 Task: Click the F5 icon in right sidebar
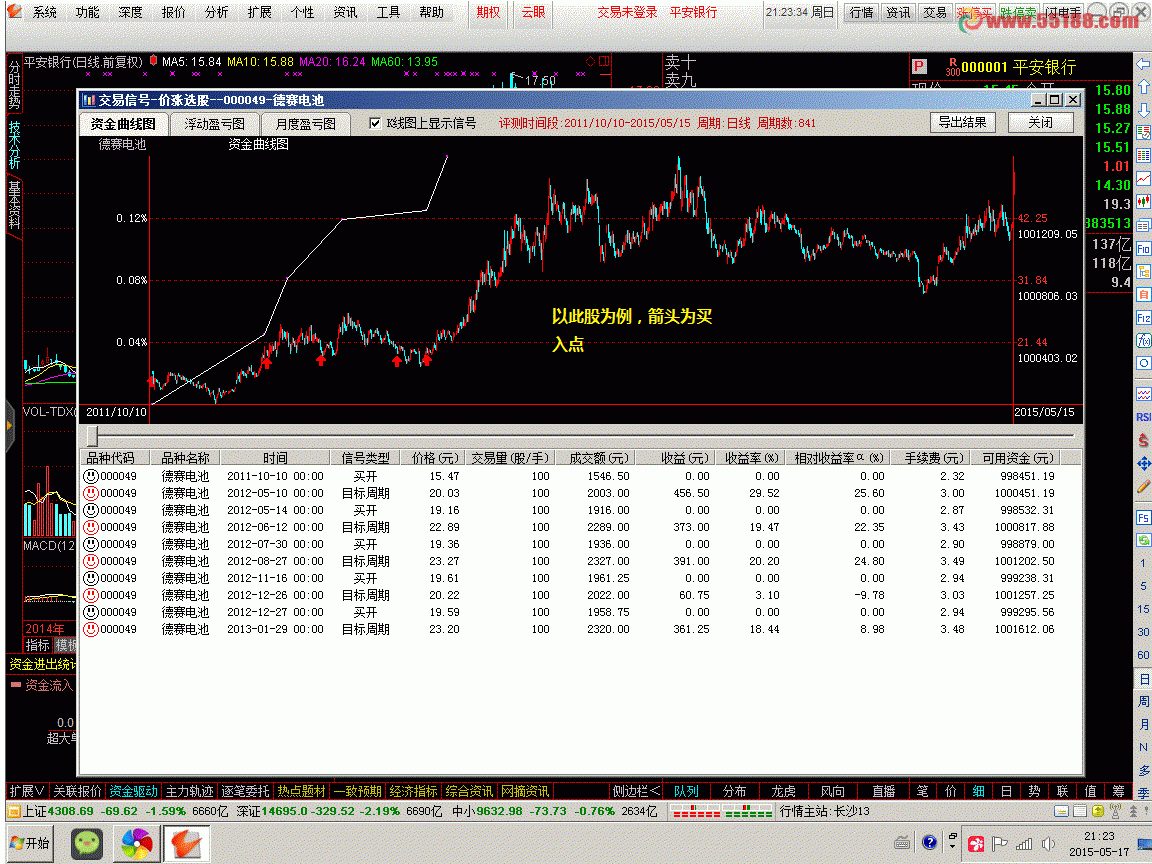point(1143,518)
